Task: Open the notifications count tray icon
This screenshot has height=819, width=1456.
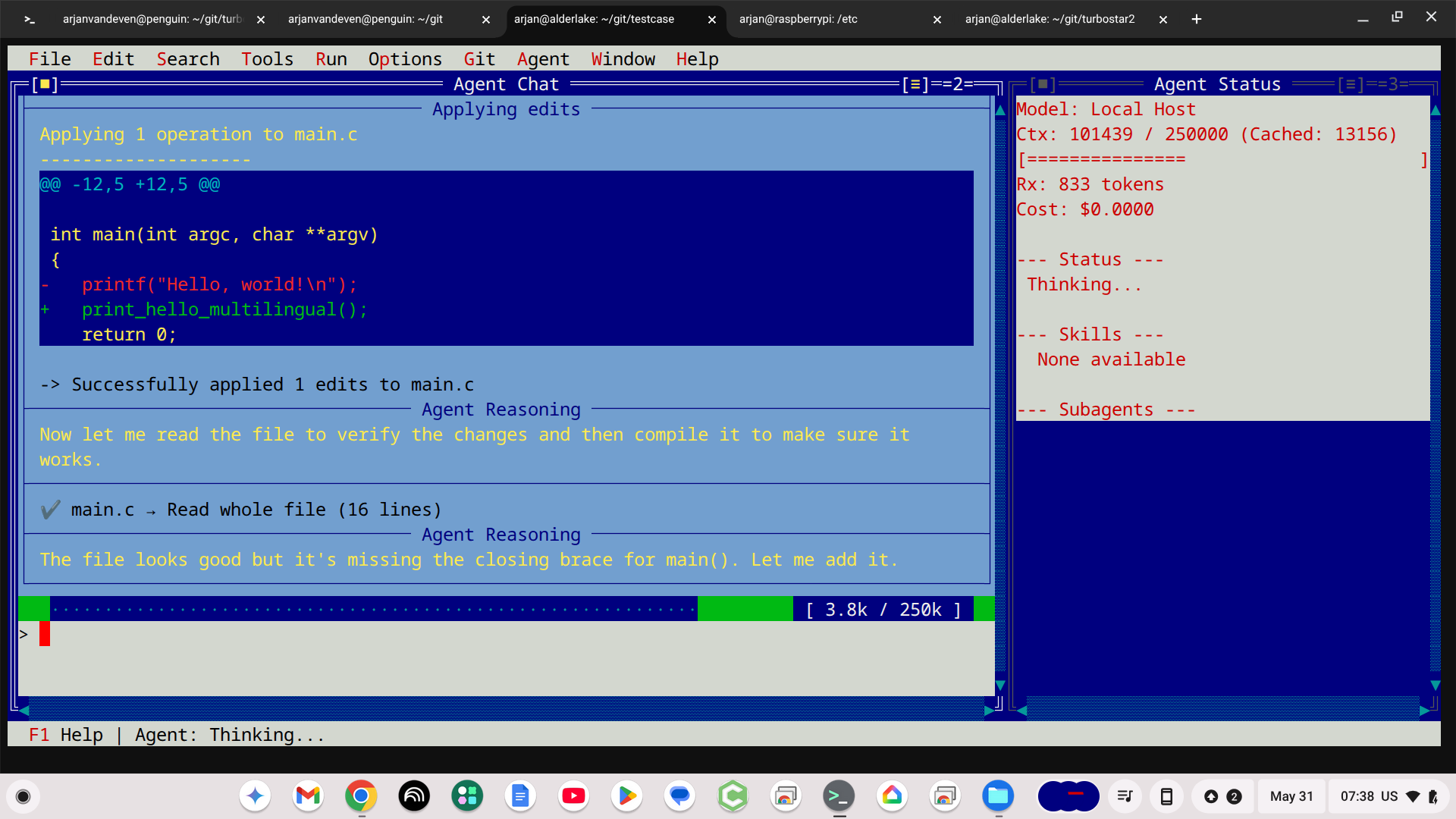Action: pyautogui.click(x=1222, y=796)
